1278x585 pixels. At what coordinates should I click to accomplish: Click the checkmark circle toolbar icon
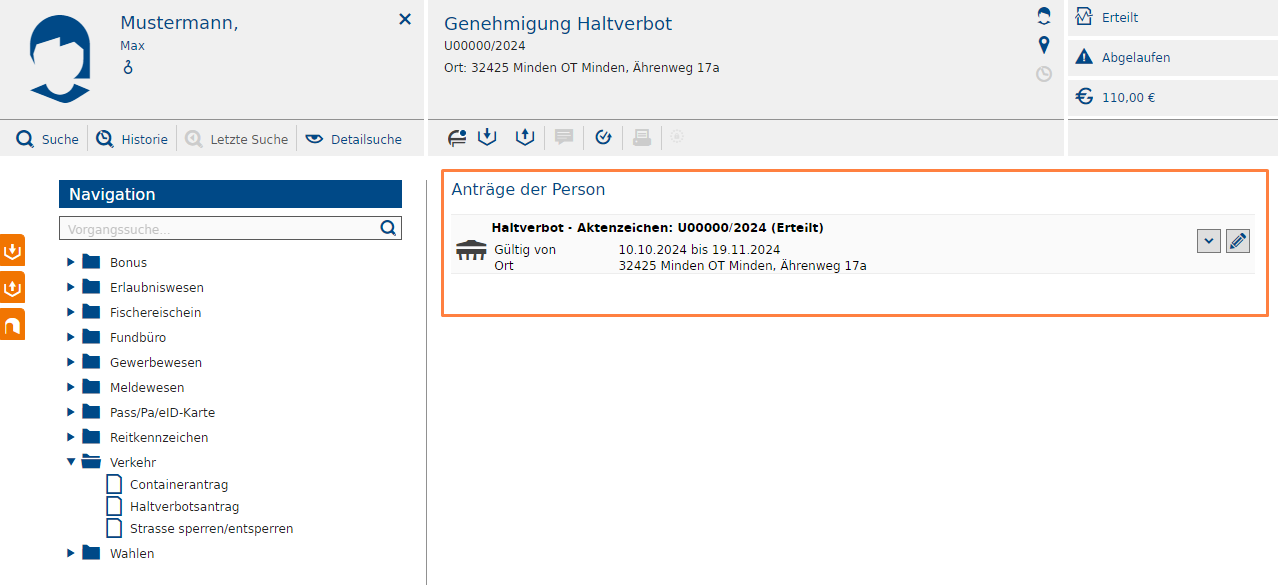coord(603,138)
